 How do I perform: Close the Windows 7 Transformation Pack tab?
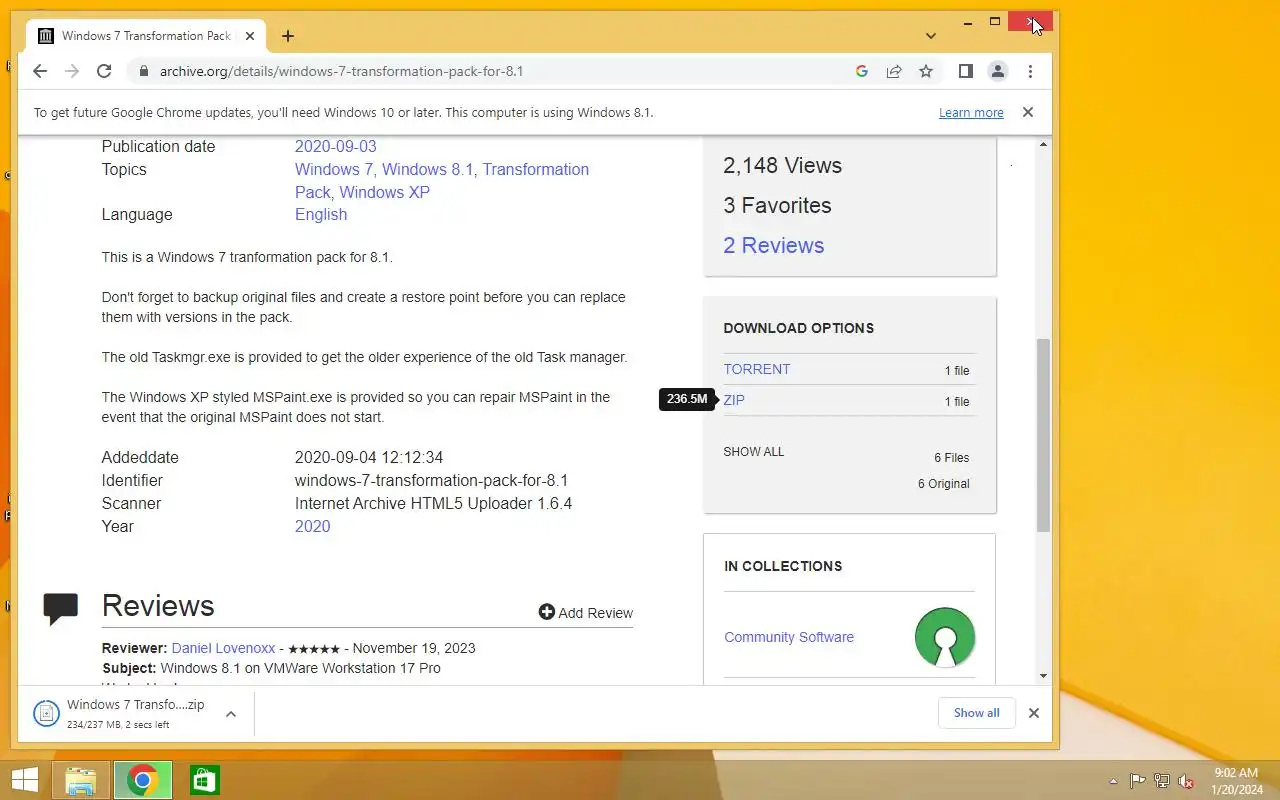tap(250, 36)
